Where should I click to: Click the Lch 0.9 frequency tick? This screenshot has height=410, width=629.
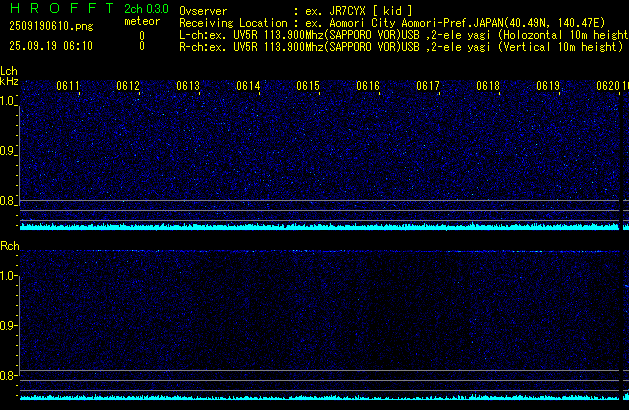9,152
